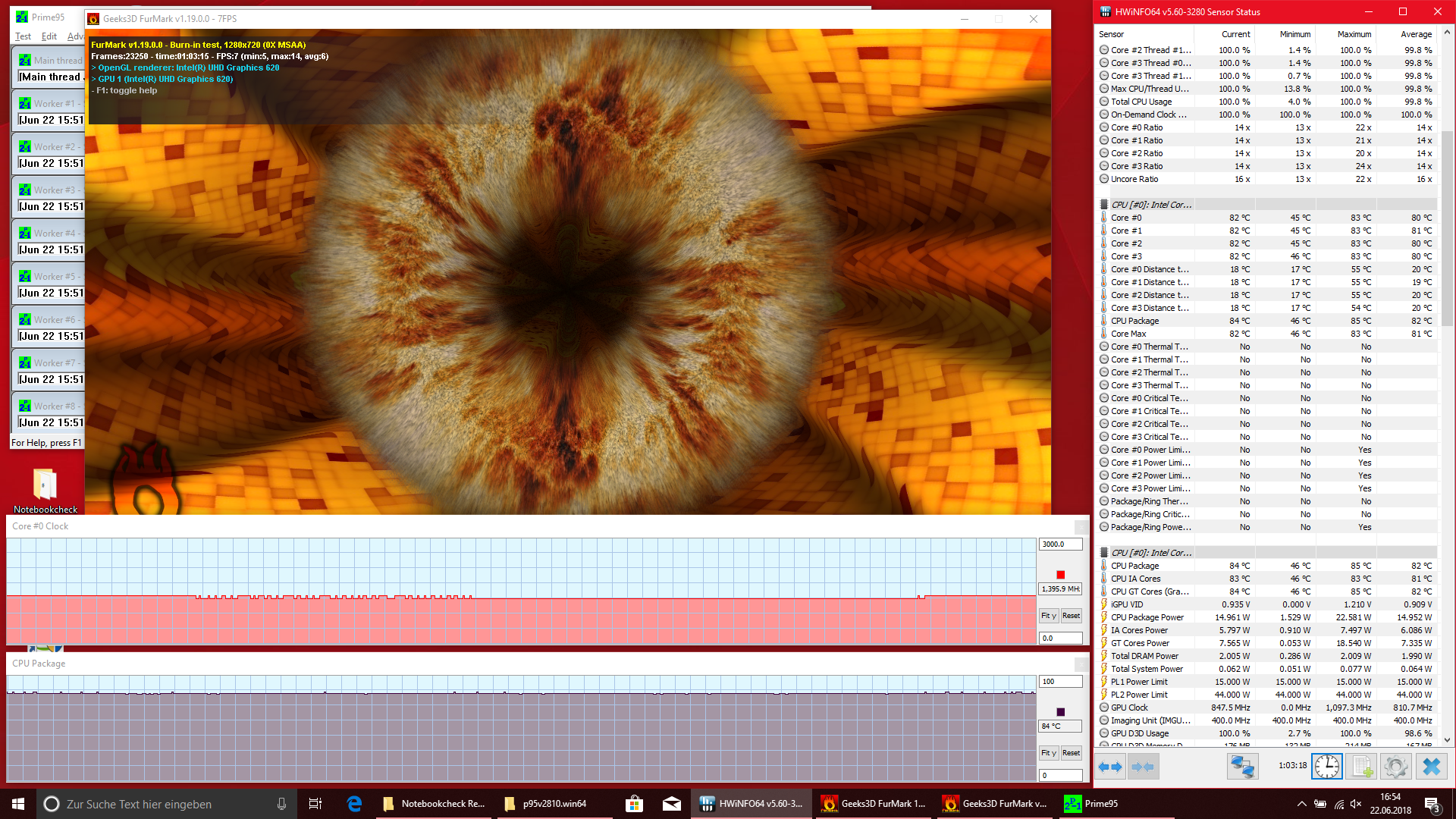
Task: Open the Task View taskbar icon
Action: [315, 804]
